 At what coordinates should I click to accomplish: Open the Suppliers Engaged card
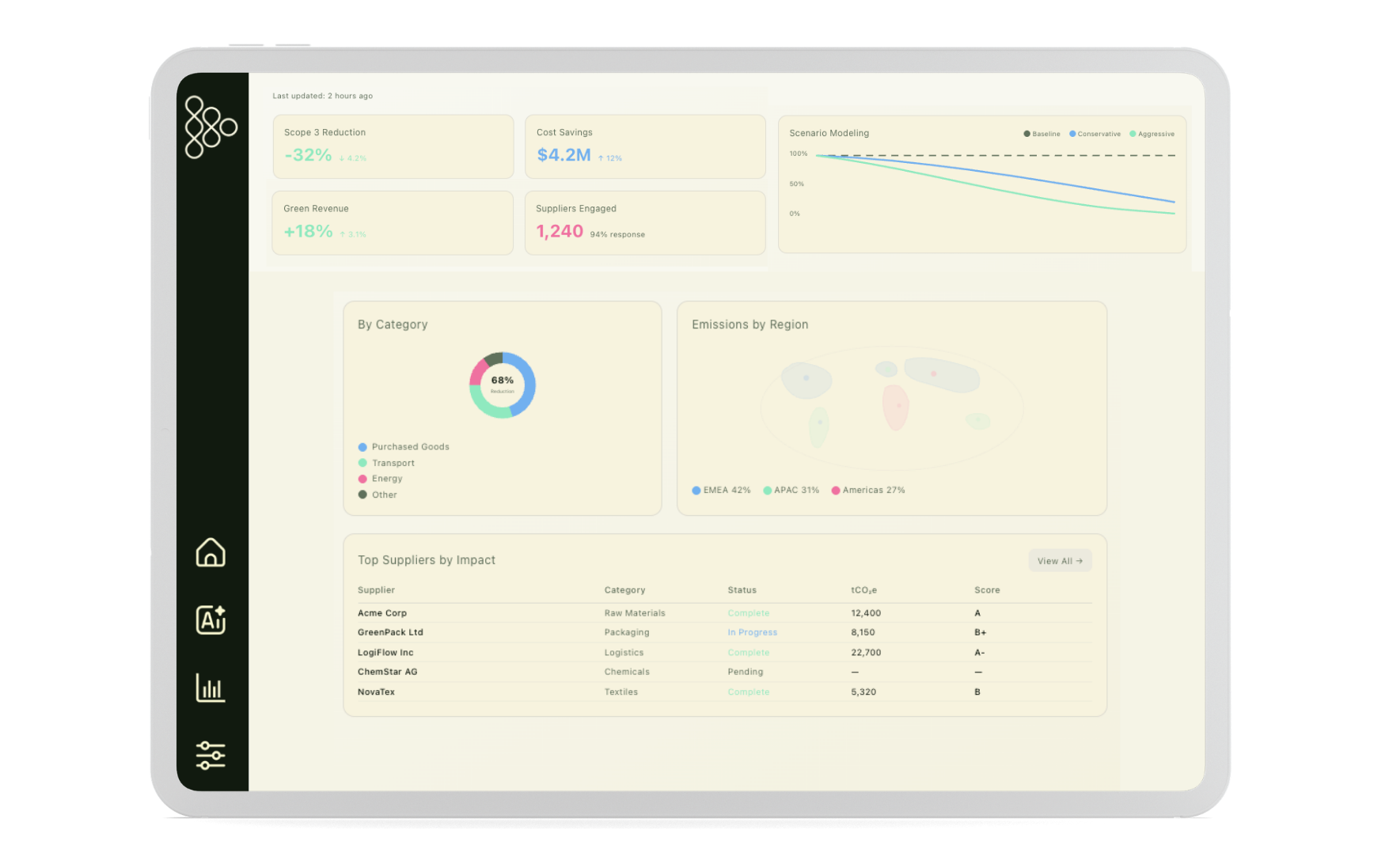point(645,222)
